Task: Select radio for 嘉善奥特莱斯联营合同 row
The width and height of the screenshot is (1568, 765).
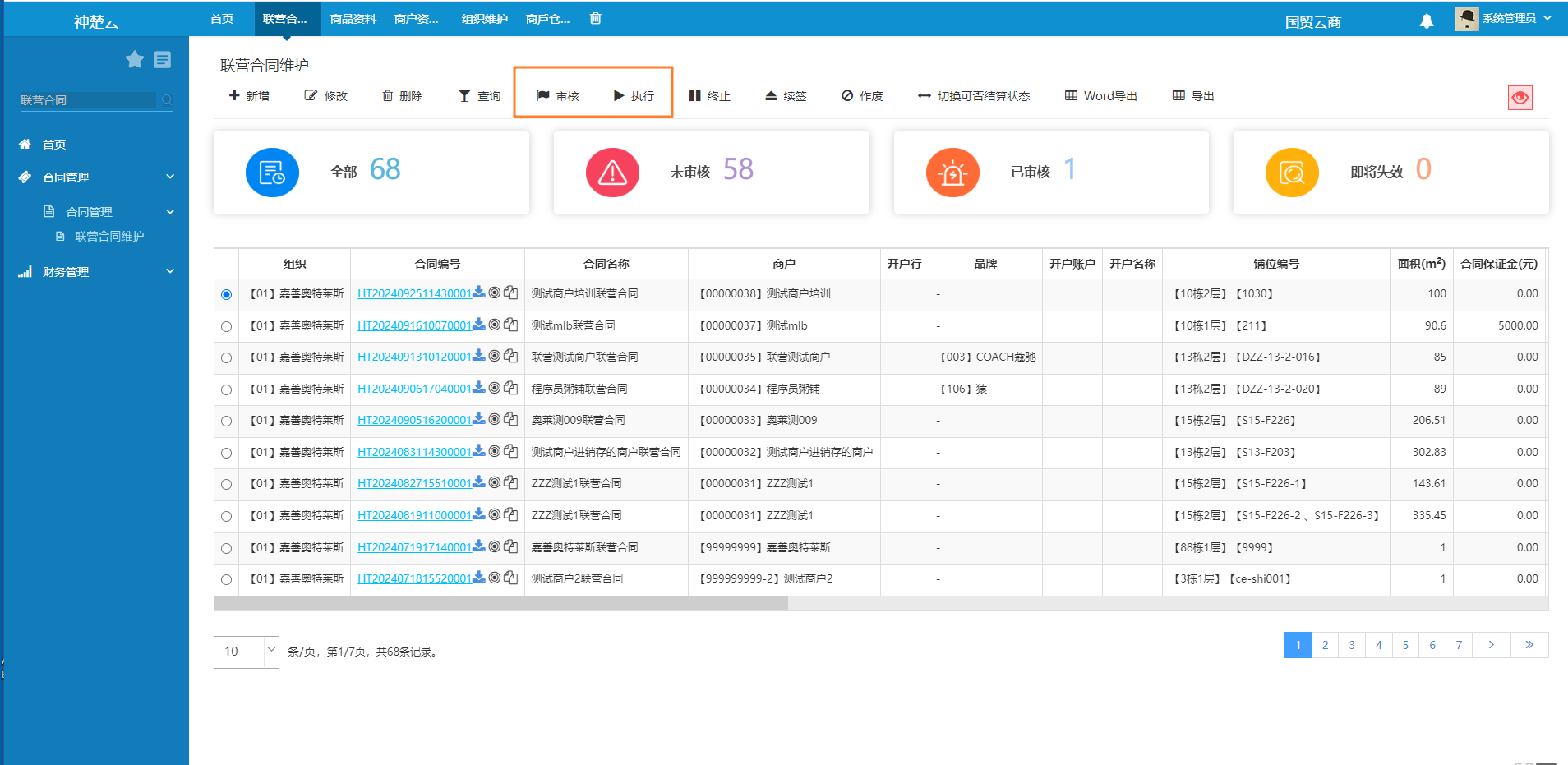Action: pyautogui.click(x=227, y=548)
